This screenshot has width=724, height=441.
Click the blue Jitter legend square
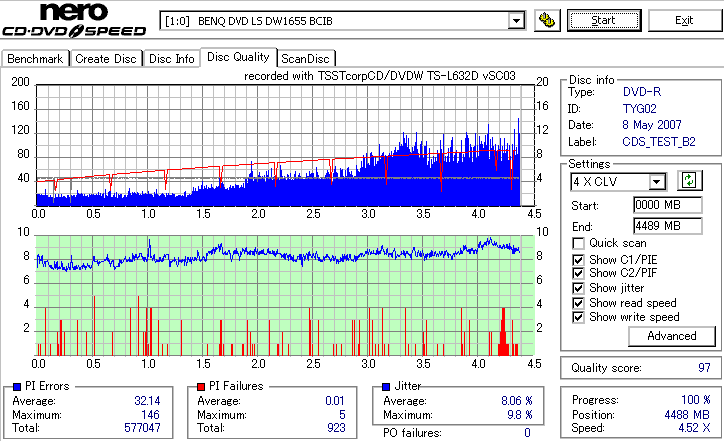(386, 387)
